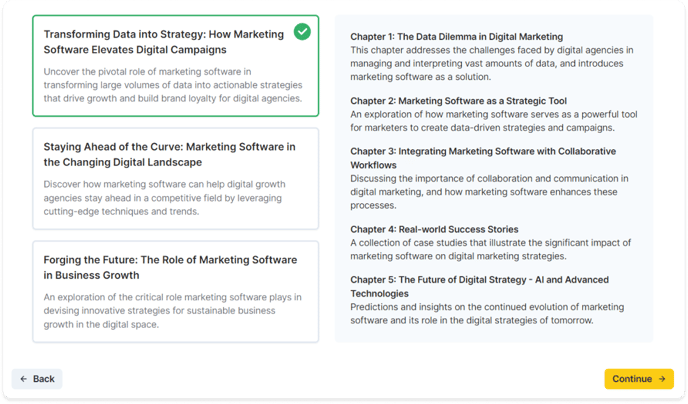688x404 pixels.
Task: Click description starting 'An exploration of the critical role'
Action: (x=172, y=311)
